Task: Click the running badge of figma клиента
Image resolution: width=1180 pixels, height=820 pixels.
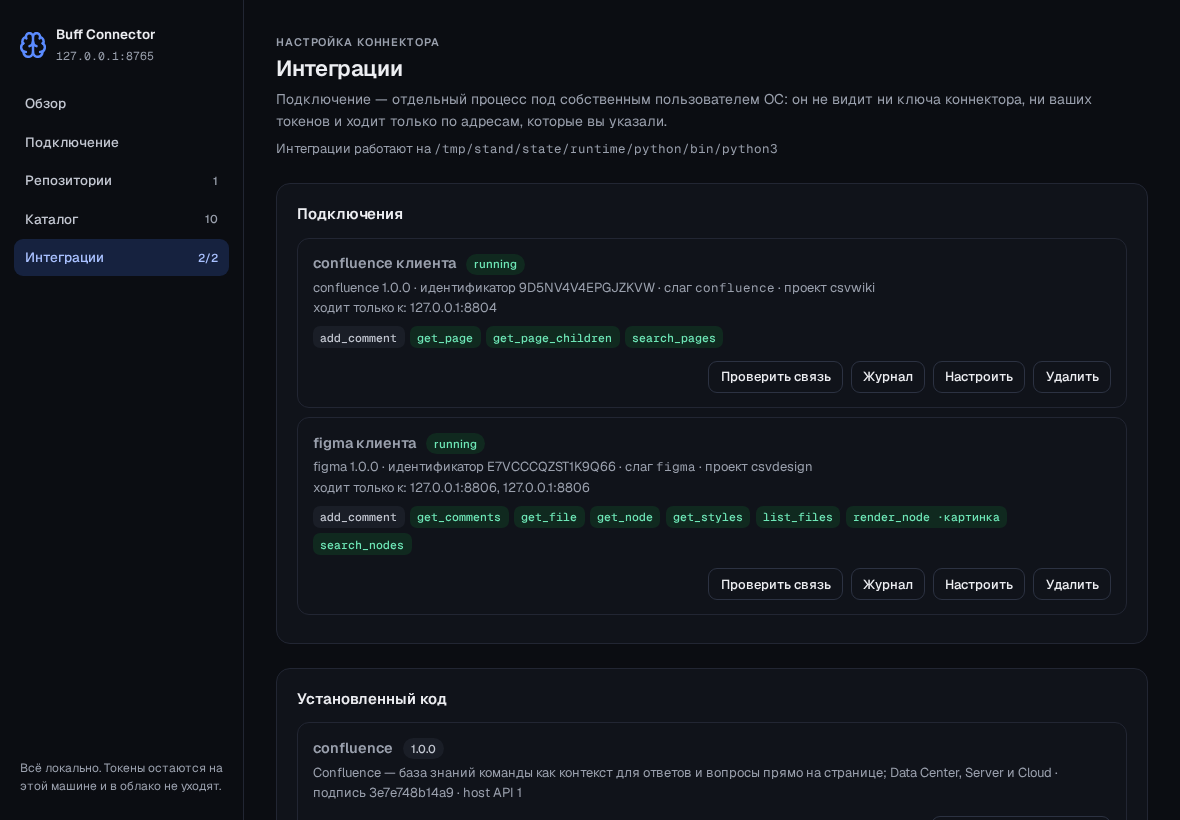Action: [455, 444]
